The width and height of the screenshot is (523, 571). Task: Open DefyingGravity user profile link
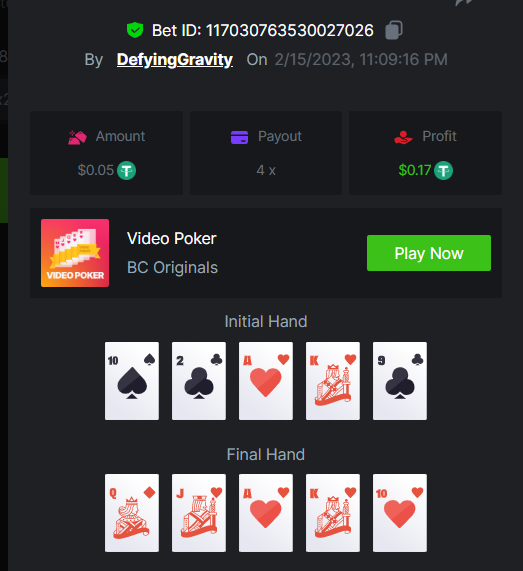pyautogui.click(x=175, y=59)
